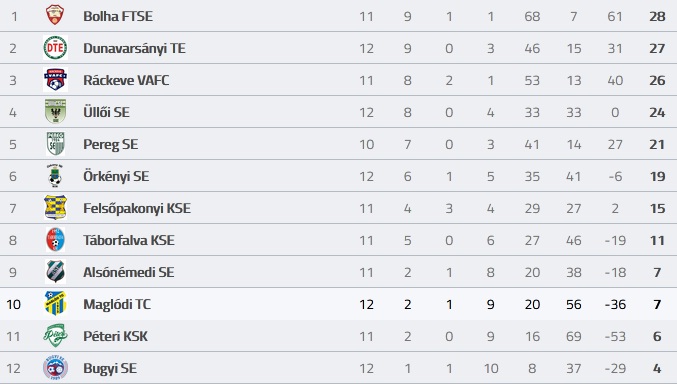Click the Maglódi TC yellow-blue badge
The height and width of the screenshot is (384, 677).
(55, 303)
